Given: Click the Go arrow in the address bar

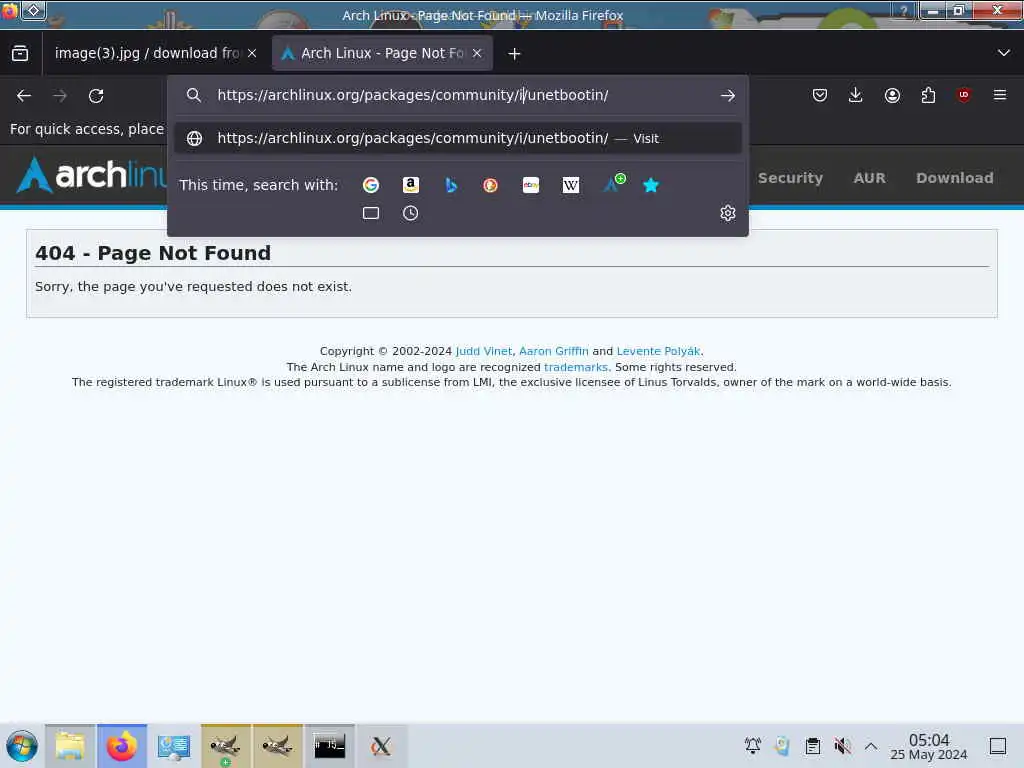Looking at the screenshot, I should point(728,95).
